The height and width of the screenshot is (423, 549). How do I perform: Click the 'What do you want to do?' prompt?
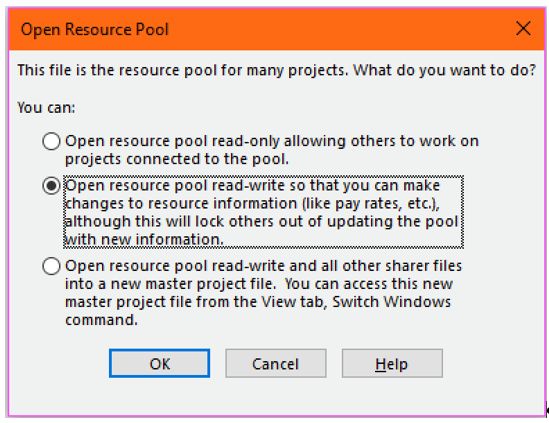[x=445, y=70]
